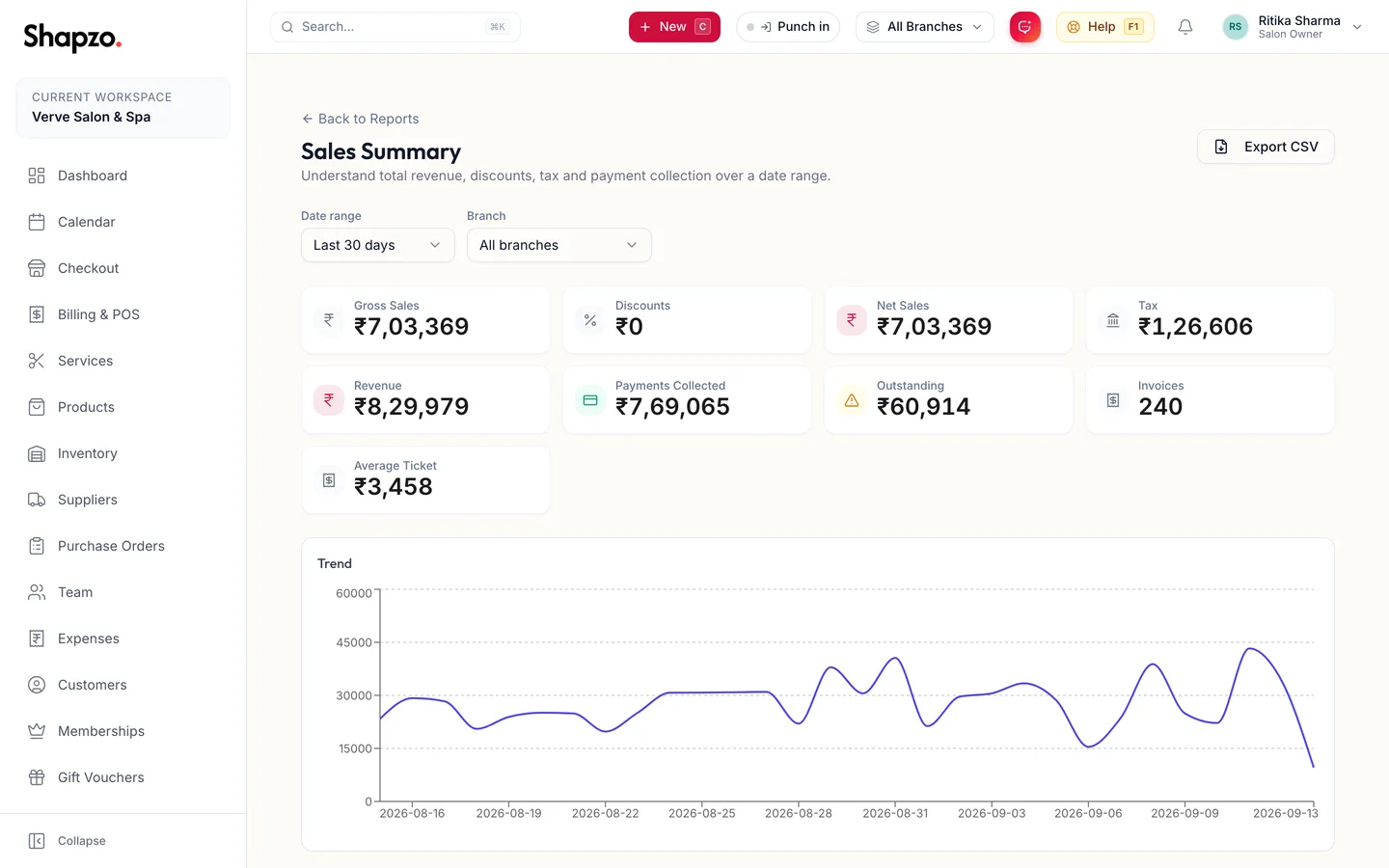This screenshot has height=868, width=1389.
Task: Click the Average Ticket card
Action: pos(425,480)
